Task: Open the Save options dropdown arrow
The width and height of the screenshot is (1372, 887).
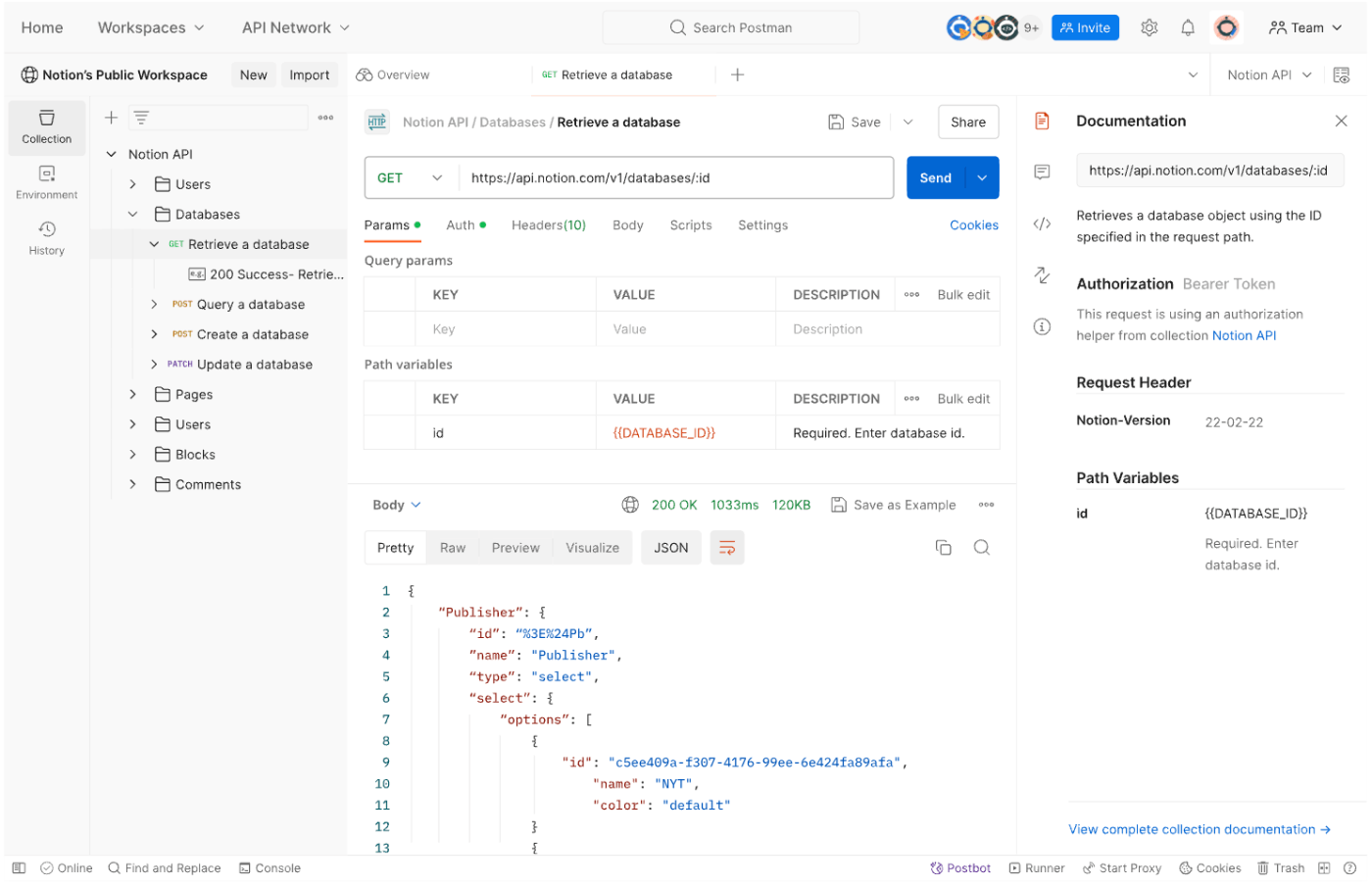Action: point(907,123)
